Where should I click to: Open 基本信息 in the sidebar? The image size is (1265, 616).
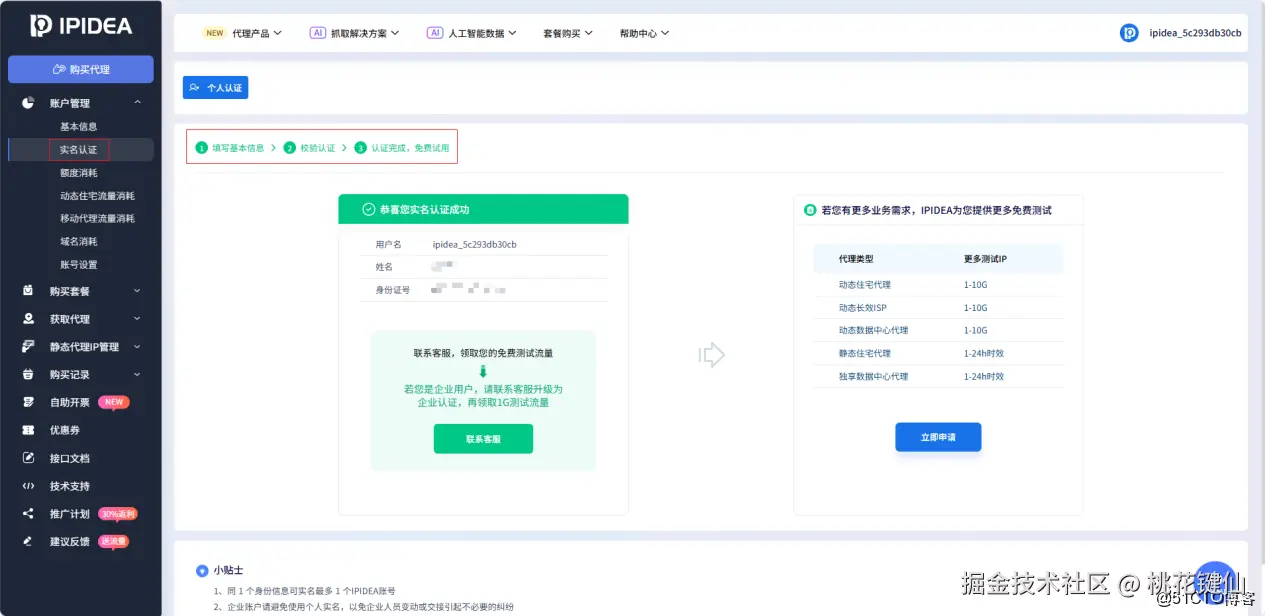[79, 127]
